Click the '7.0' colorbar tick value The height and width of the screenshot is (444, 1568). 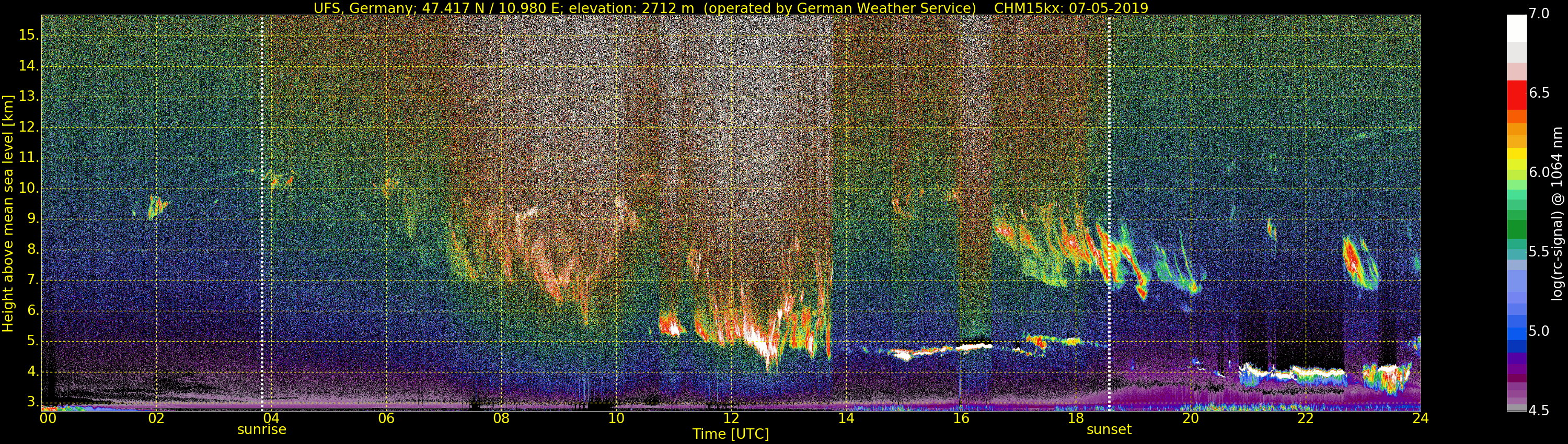coord(1539,14)
